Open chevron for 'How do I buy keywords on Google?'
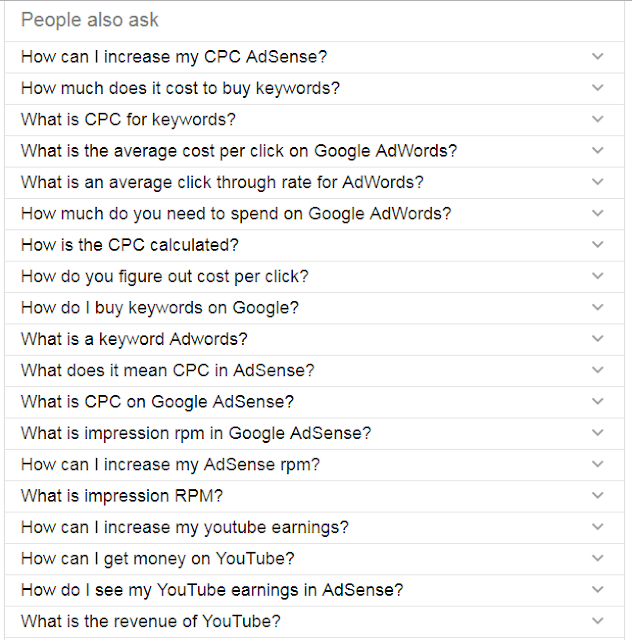The height and width of the screenshot is (640, 632). [x=597, y=307]
